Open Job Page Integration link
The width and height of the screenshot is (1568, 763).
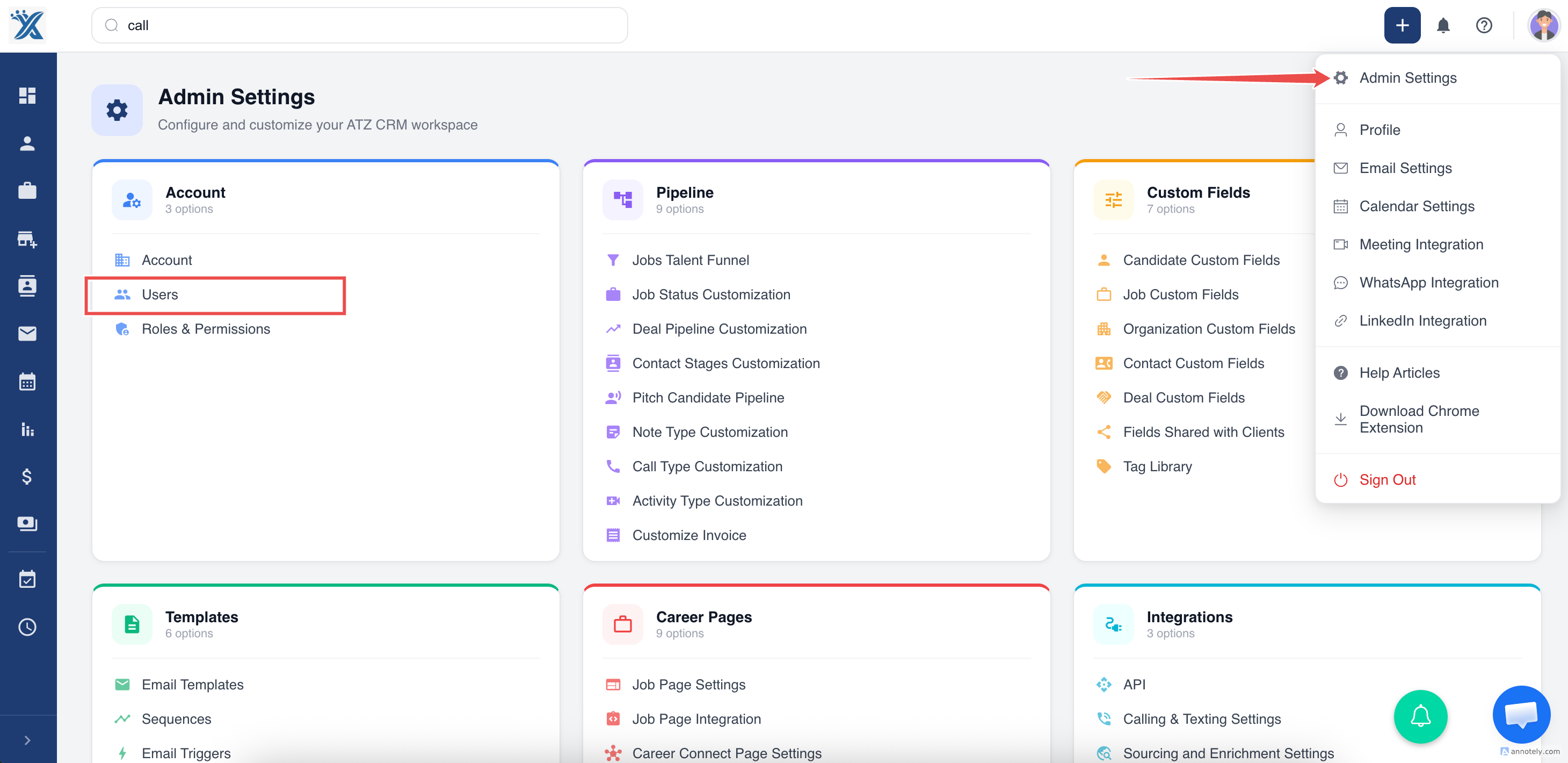pos(696,719)
